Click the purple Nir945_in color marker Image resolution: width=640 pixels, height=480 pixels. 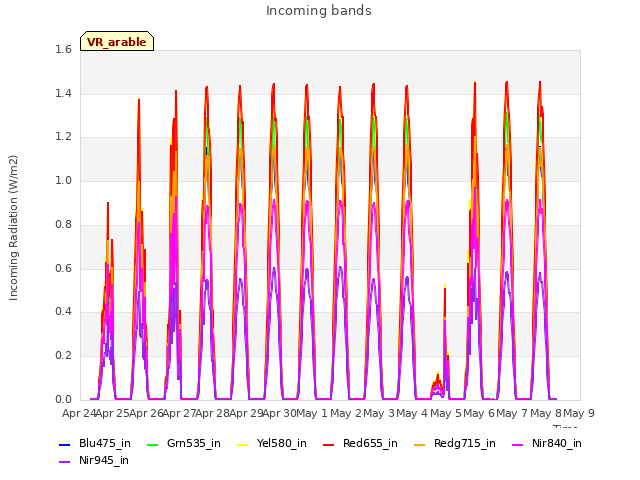64,462
